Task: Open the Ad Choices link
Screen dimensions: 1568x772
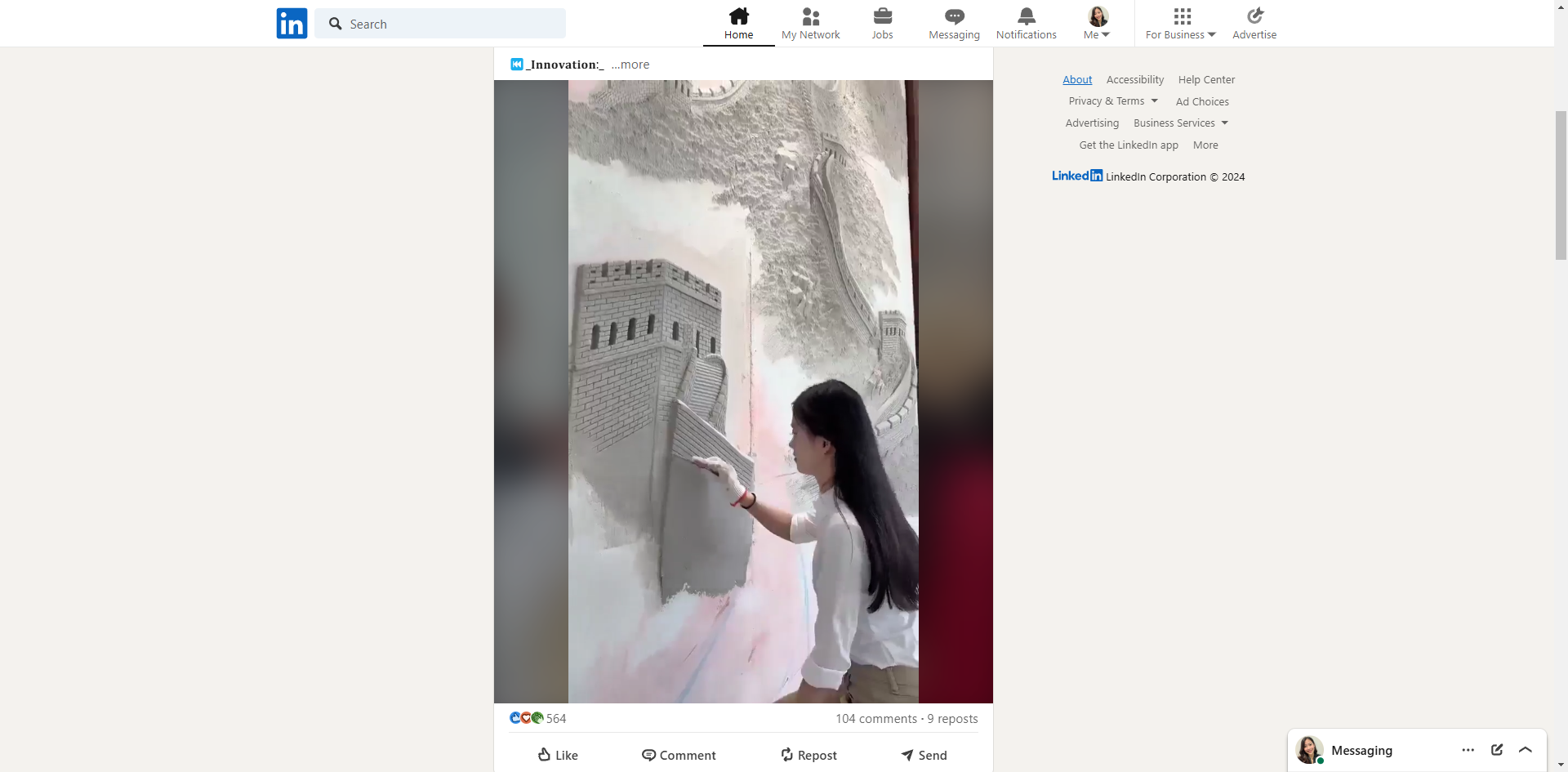Action: (1202, 101)
